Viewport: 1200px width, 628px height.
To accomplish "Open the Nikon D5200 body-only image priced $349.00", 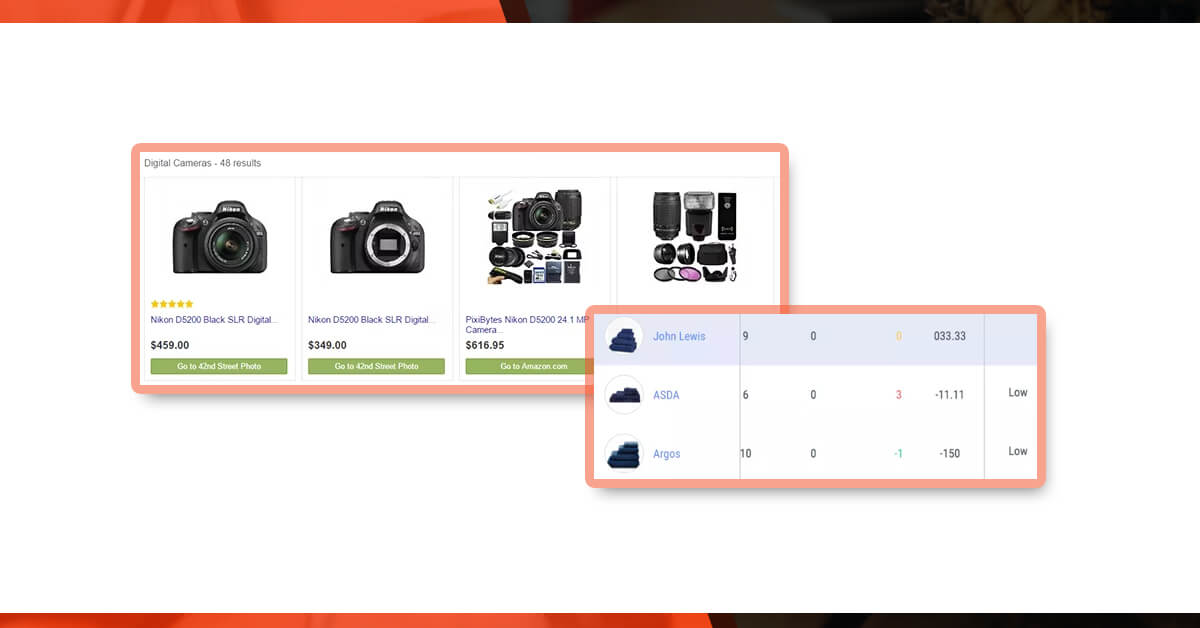I will [377, 237].
